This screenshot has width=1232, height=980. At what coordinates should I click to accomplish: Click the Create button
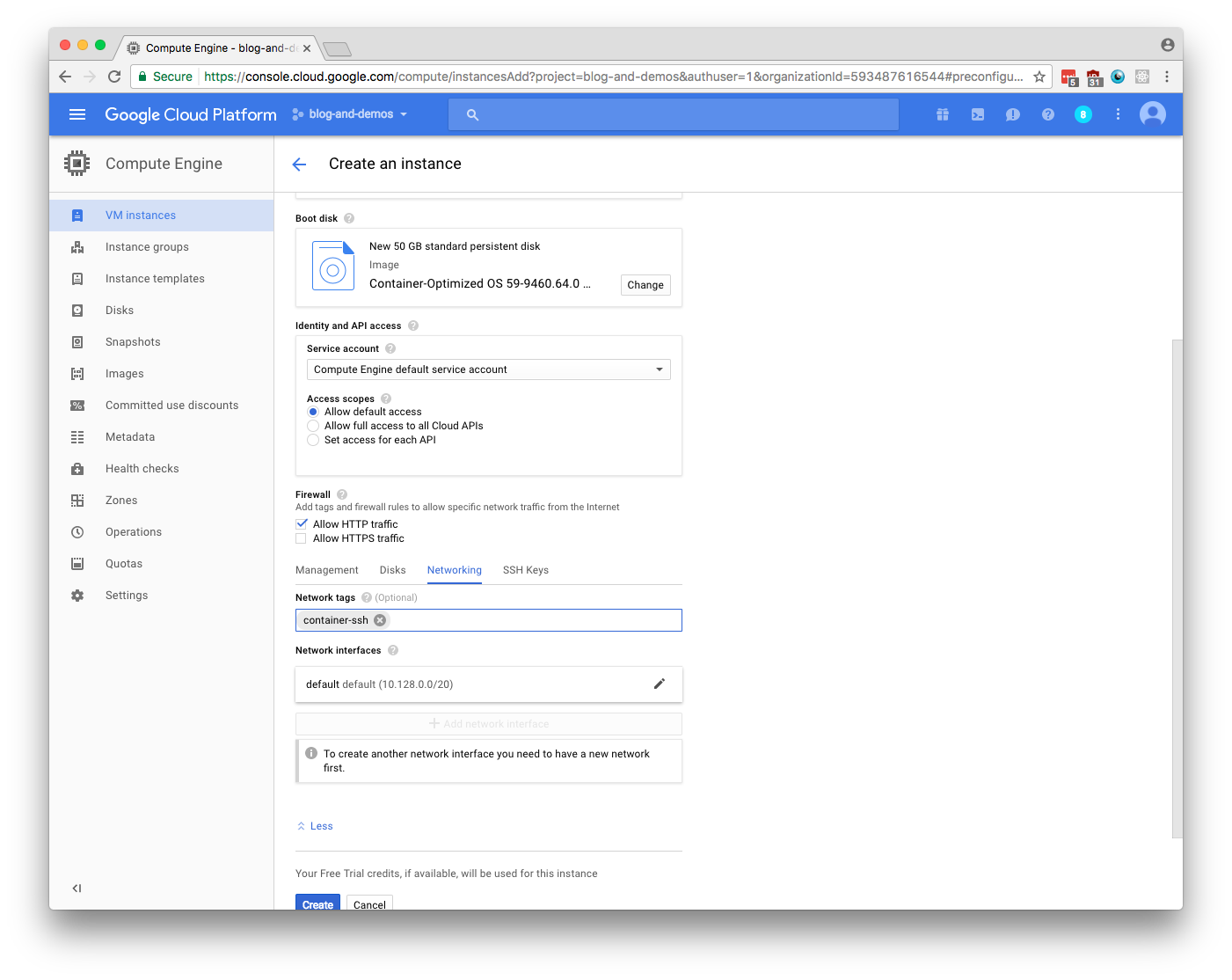[x=317, y=903]
